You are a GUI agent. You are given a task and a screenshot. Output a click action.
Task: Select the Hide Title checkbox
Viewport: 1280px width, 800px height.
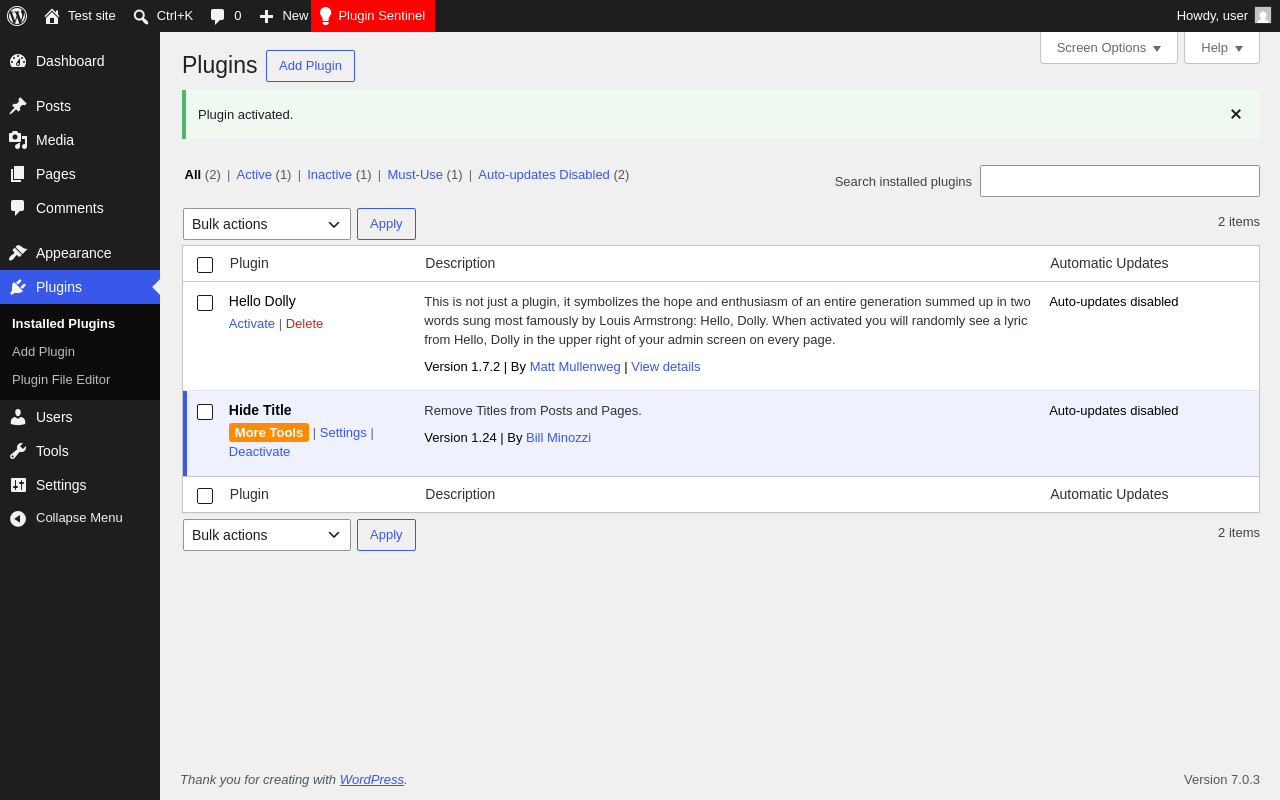point(205,412)
